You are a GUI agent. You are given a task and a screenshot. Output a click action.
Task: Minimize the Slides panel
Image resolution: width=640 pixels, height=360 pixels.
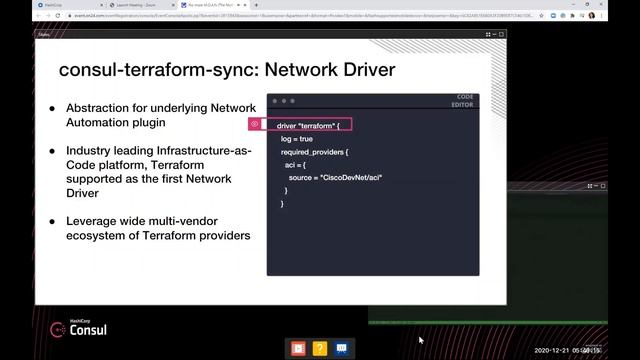494,34
